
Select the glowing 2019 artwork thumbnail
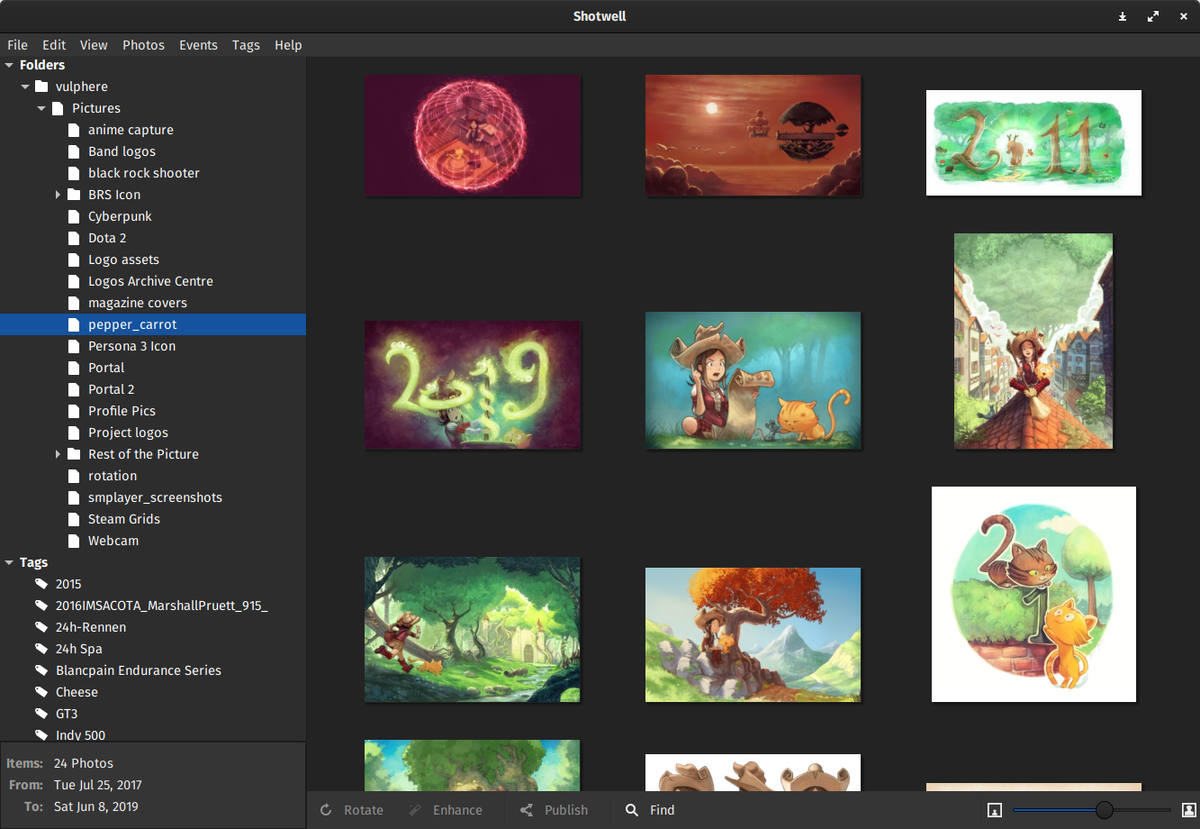pos(472,385)
